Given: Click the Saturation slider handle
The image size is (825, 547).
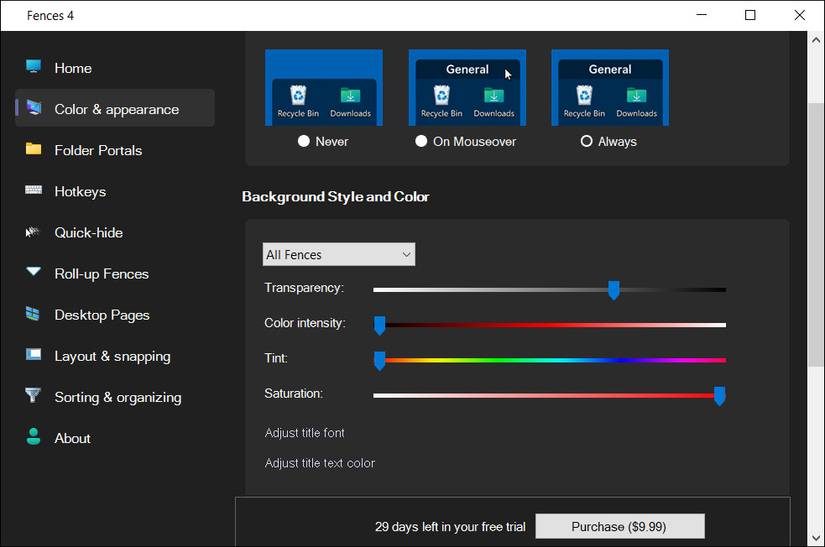Looking at the screenshot, I should pyautogui.click(x=719, y=396).
